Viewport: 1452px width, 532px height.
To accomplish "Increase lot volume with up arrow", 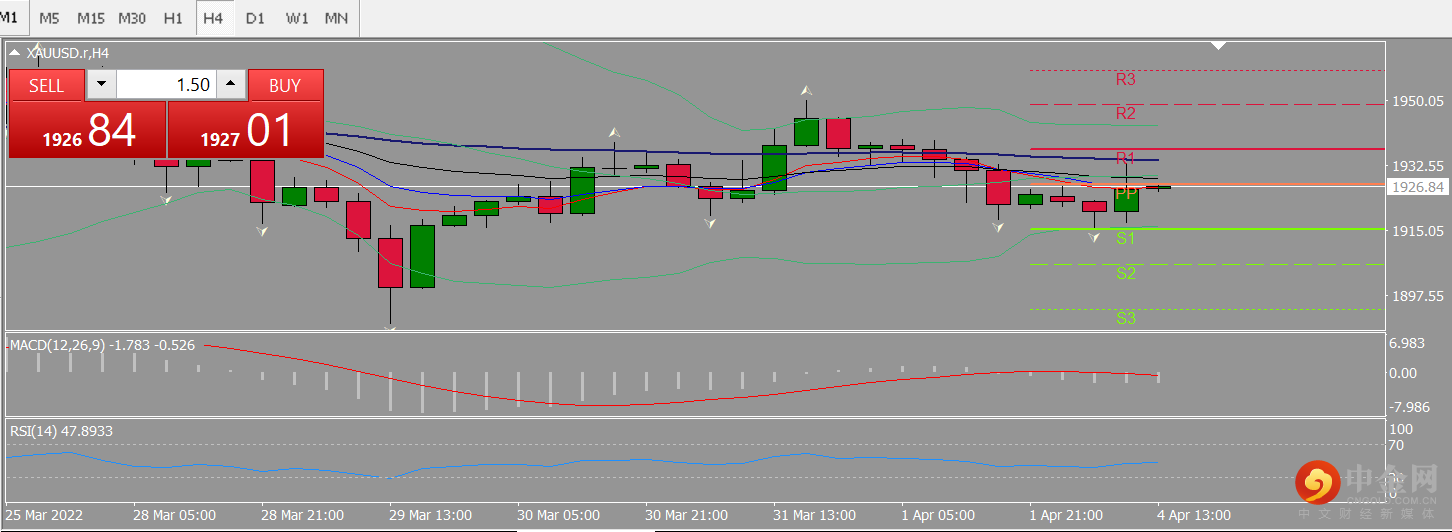I will click(x=231, y=85).
